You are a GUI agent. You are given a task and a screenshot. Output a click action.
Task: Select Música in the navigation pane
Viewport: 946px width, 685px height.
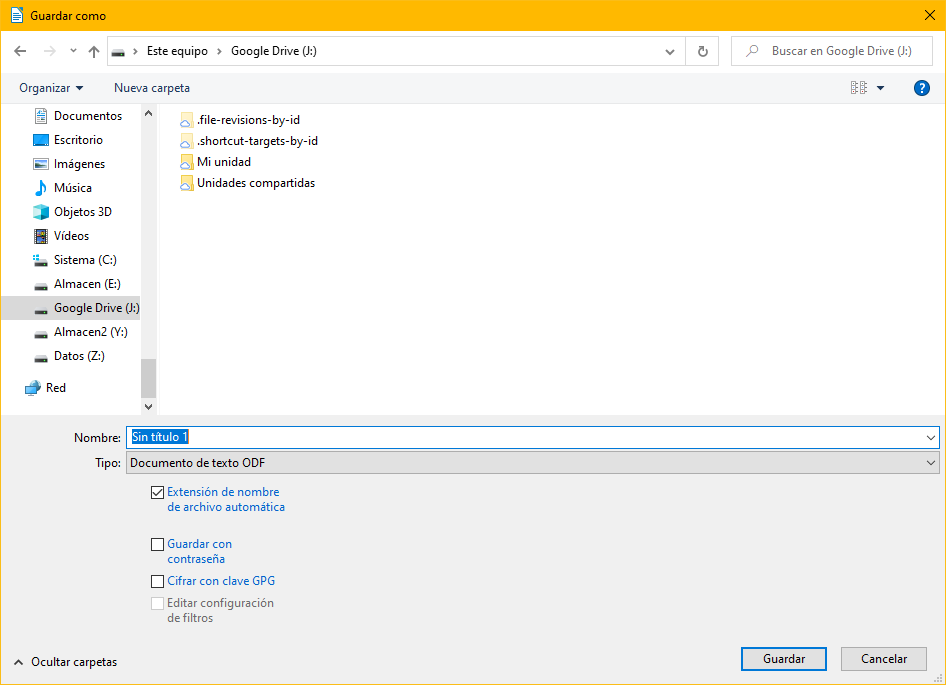(x=72, y=188)
